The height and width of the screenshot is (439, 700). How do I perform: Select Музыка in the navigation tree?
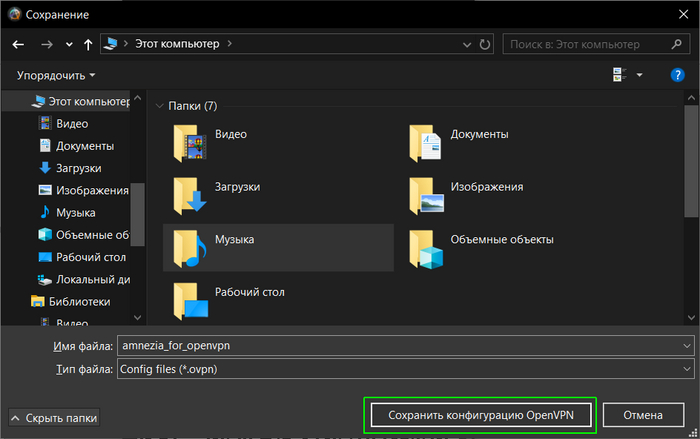[75, 212]
